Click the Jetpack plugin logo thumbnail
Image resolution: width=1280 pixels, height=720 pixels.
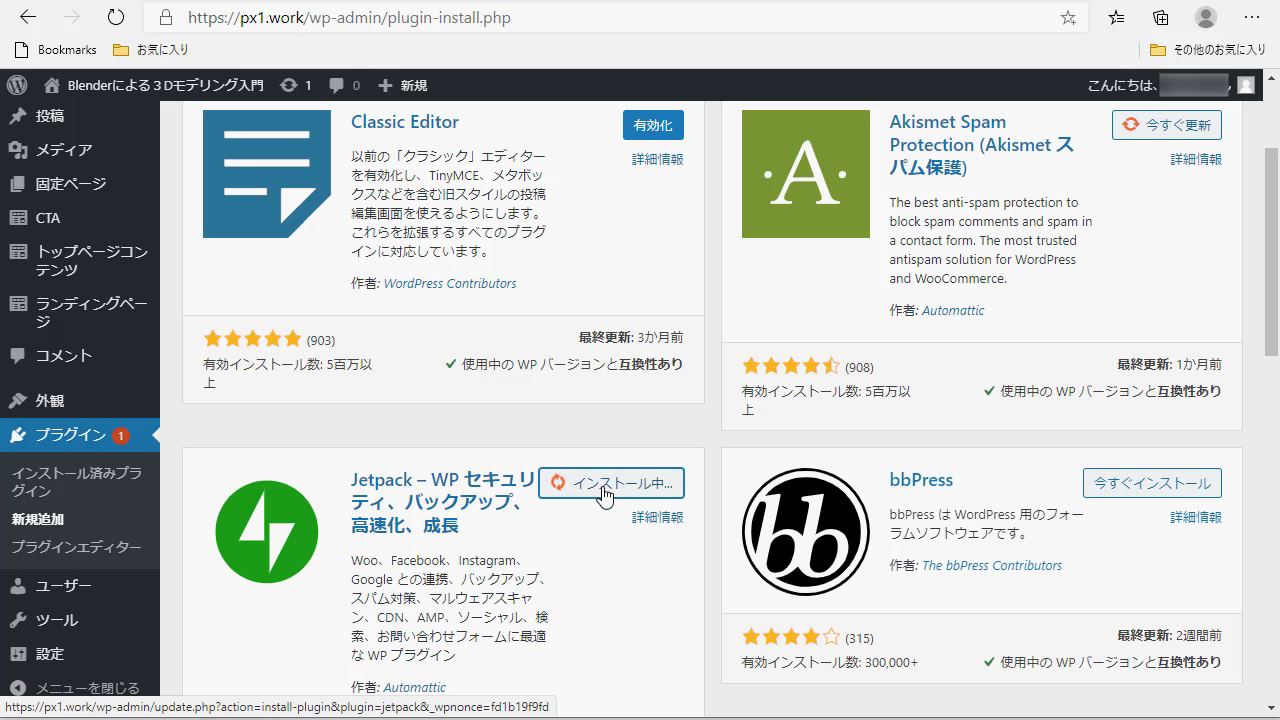pyautogui.click(x=266, y=531)
